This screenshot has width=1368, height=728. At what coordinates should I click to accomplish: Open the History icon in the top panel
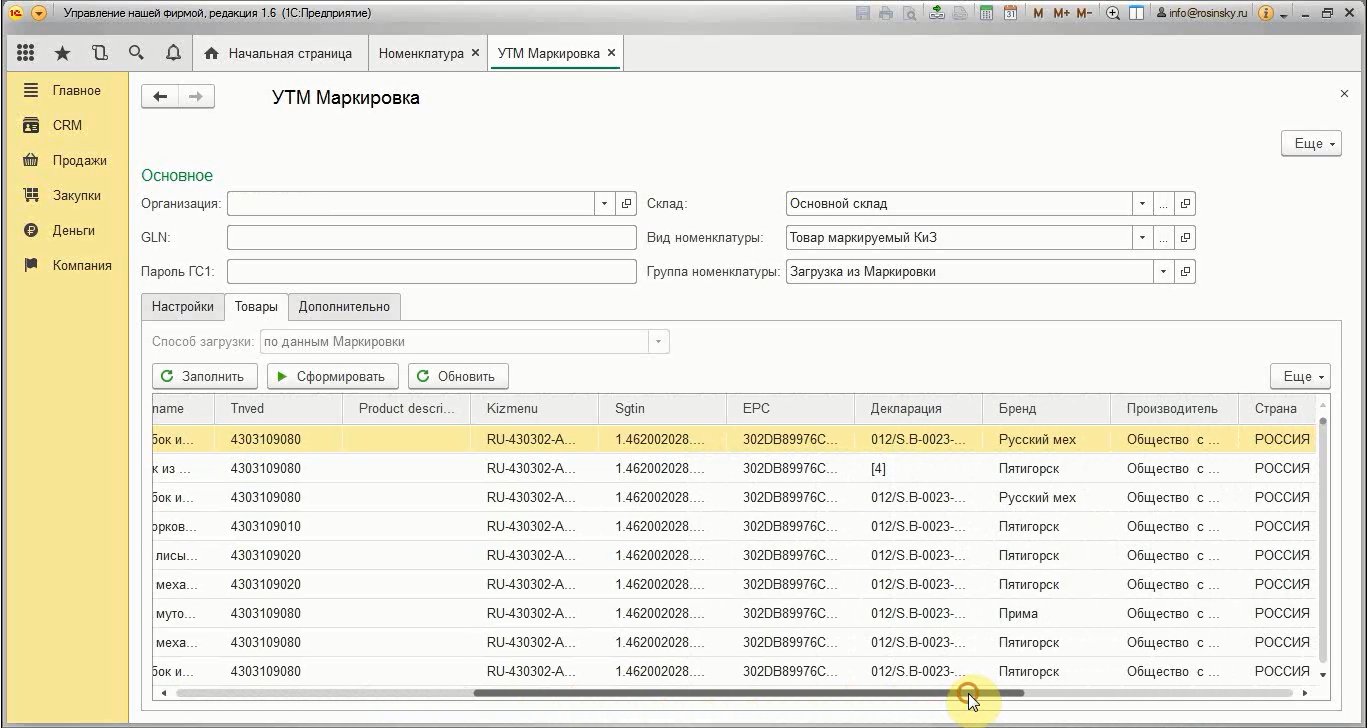(x=99, y=53)
